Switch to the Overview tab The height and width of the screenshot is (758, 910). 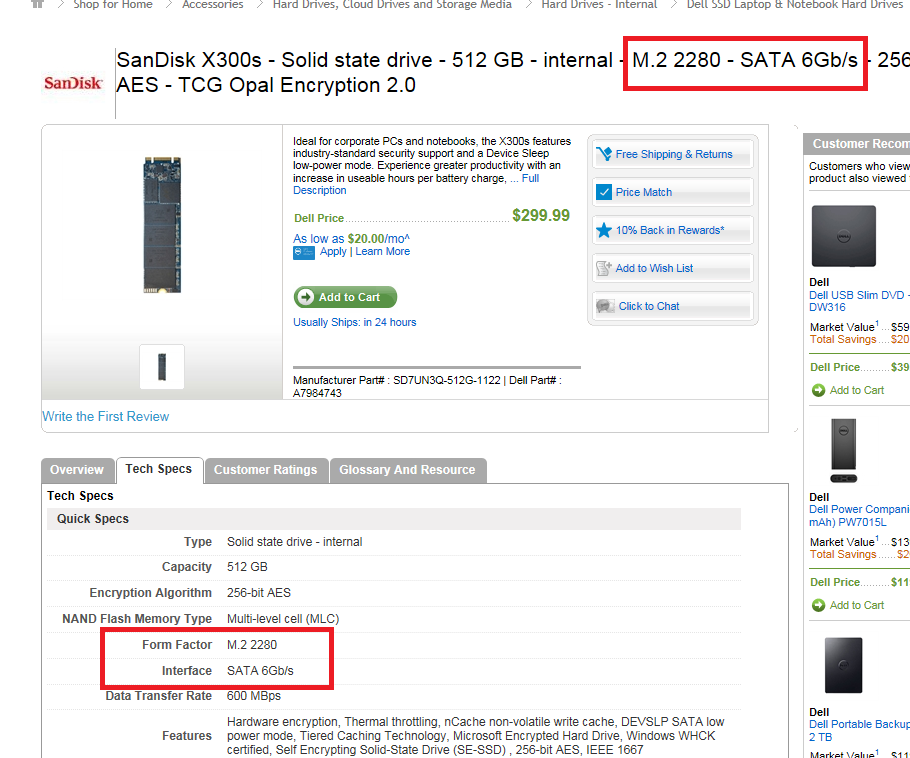77,470
